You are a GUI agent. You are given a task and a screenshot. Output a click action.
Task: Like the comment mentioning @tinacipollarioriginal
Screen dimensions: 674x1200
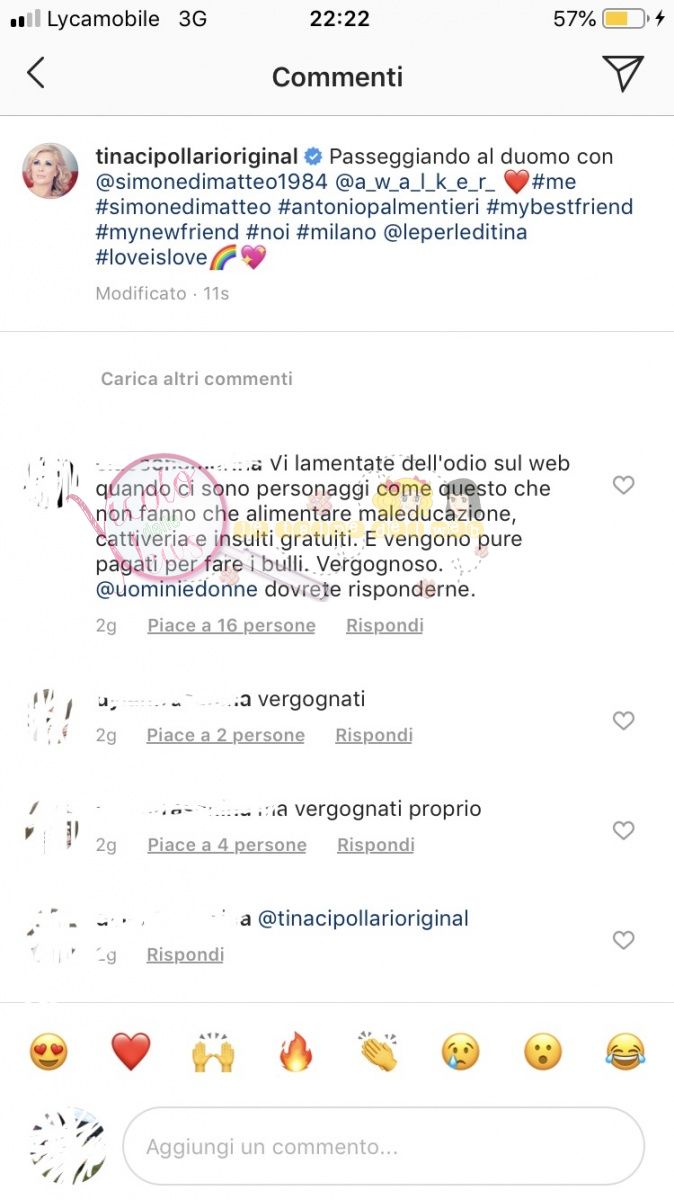coord(623,940)
